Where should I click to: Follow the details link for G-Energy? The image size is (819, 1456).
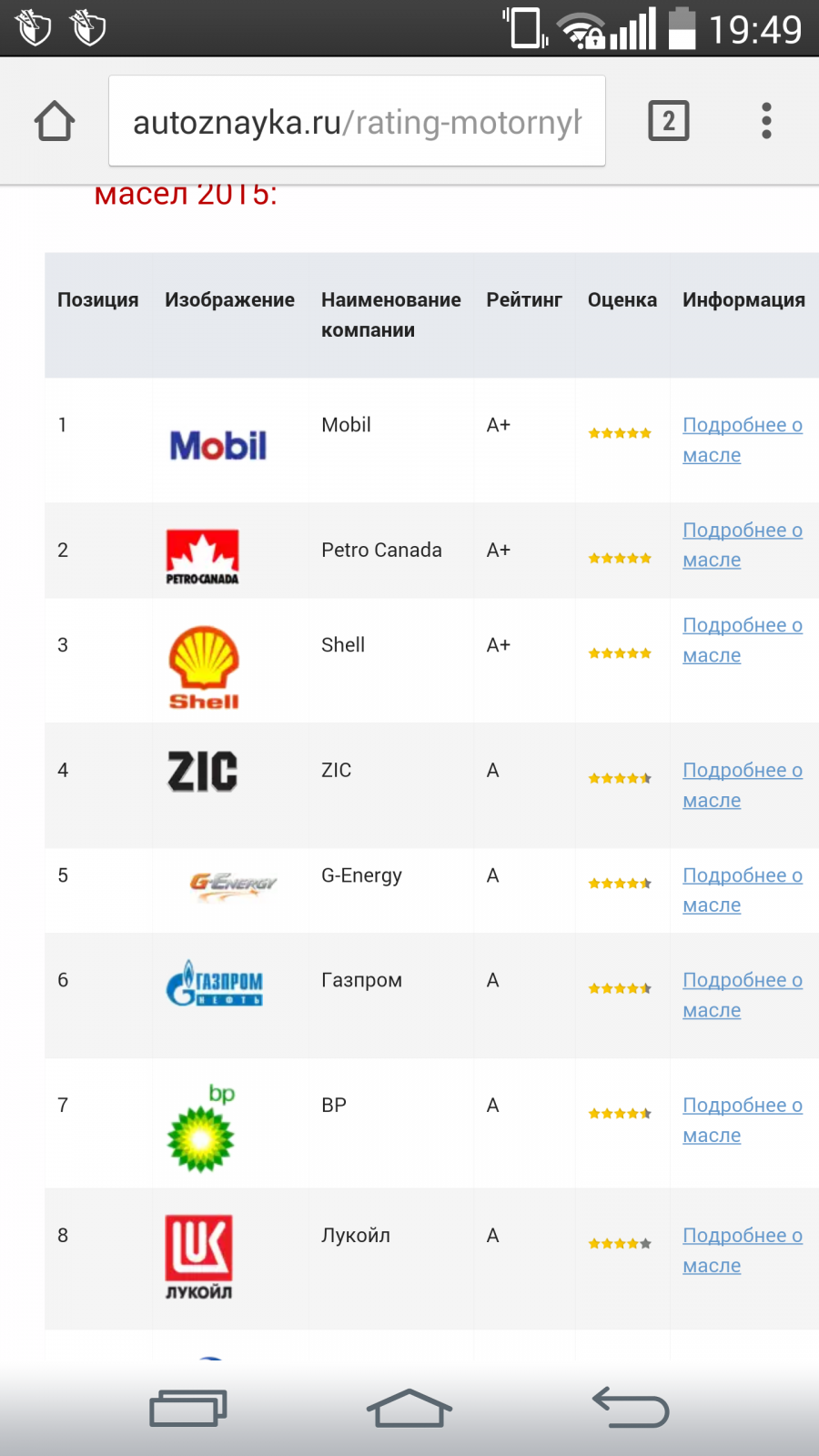point(742,890)
